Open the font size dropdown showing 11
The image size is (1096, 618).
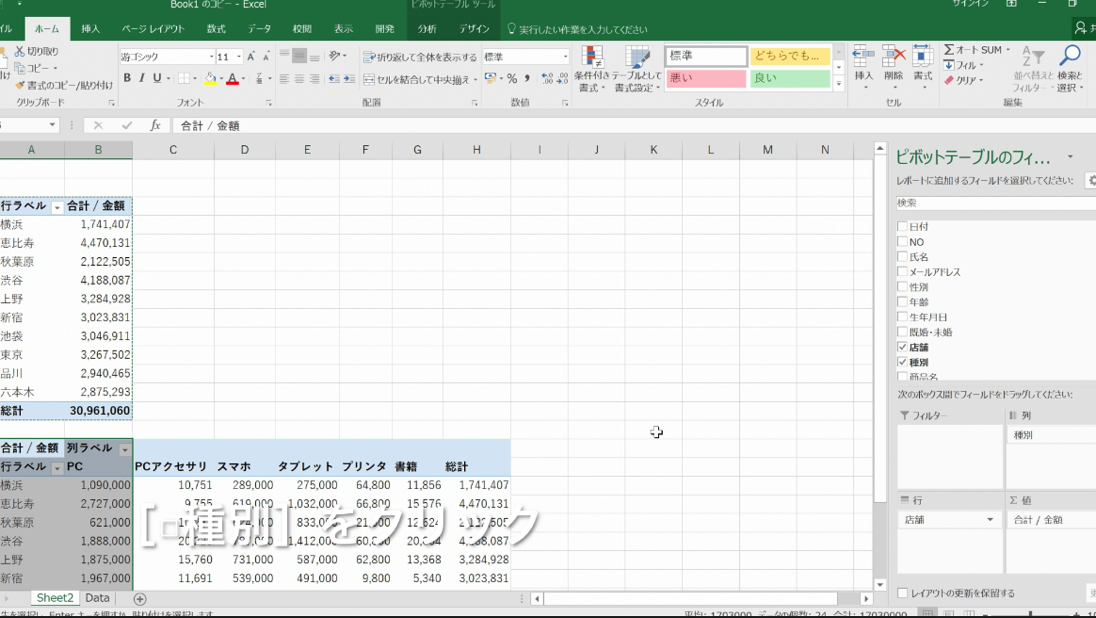pyautogui.click(x=237, y=57)
